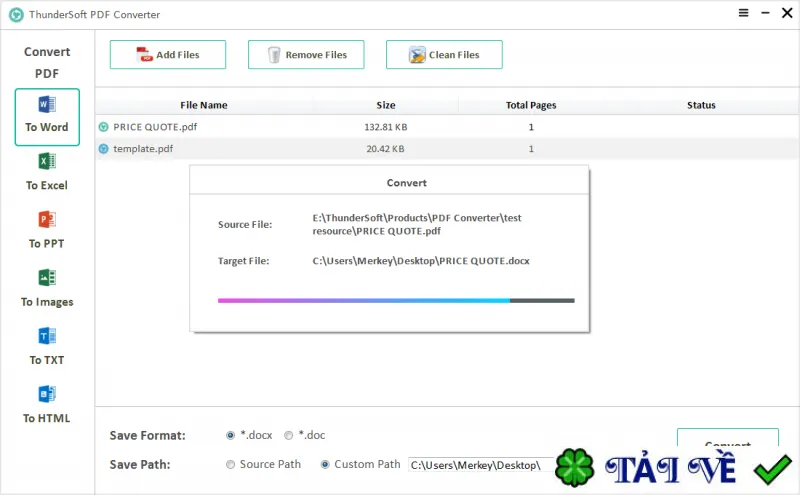Click the Add Files button
The width and height of the screenshot is (800, 495).
pyautogui.click(x=168, y=55)
